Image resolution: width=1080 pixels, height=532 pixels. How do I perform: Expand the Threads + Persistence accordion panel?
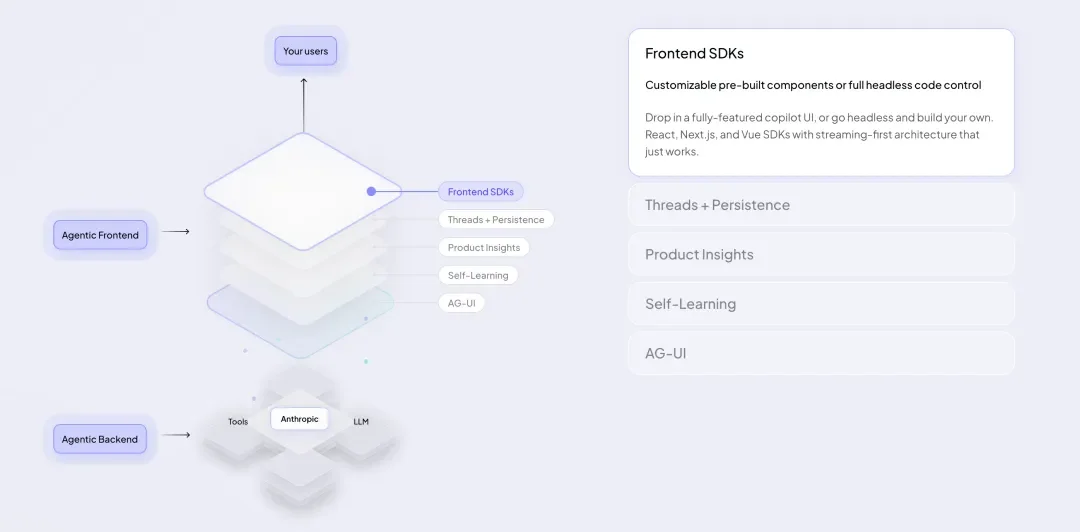click(x=821, y=205)
